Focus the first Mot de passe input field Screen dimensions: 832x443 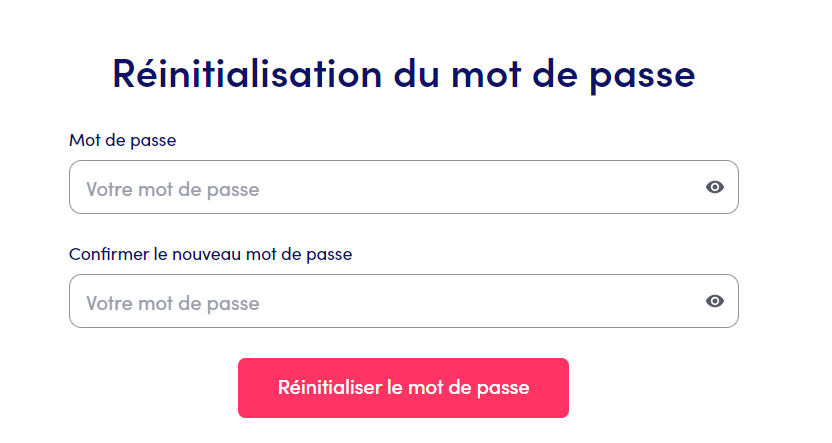point(380,188)
